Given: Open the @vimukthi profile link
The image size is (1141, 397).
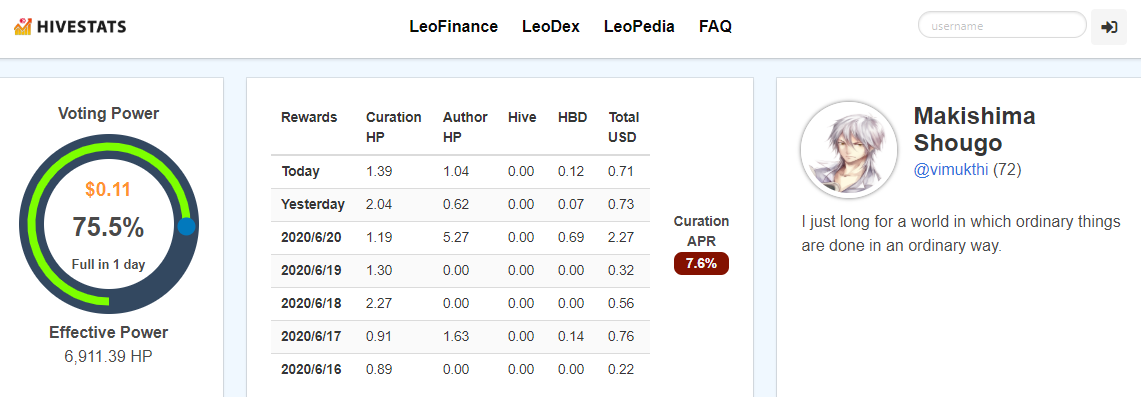Looking at the screenshot, I should 951,170.
